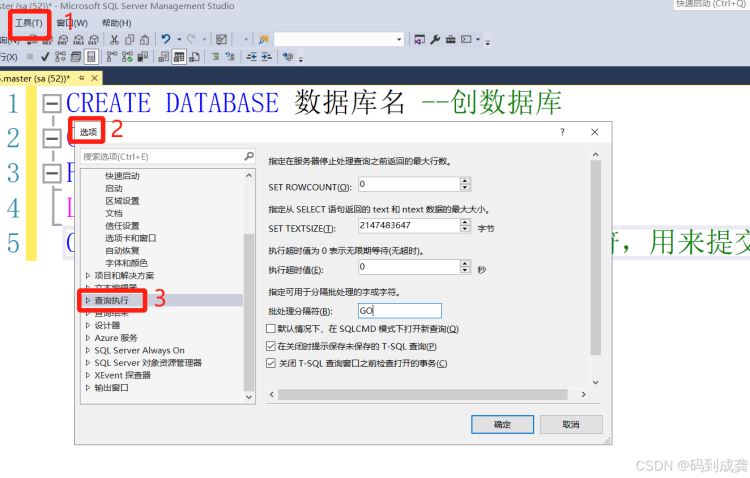Click the Undo arrow icon

point(165,39)
